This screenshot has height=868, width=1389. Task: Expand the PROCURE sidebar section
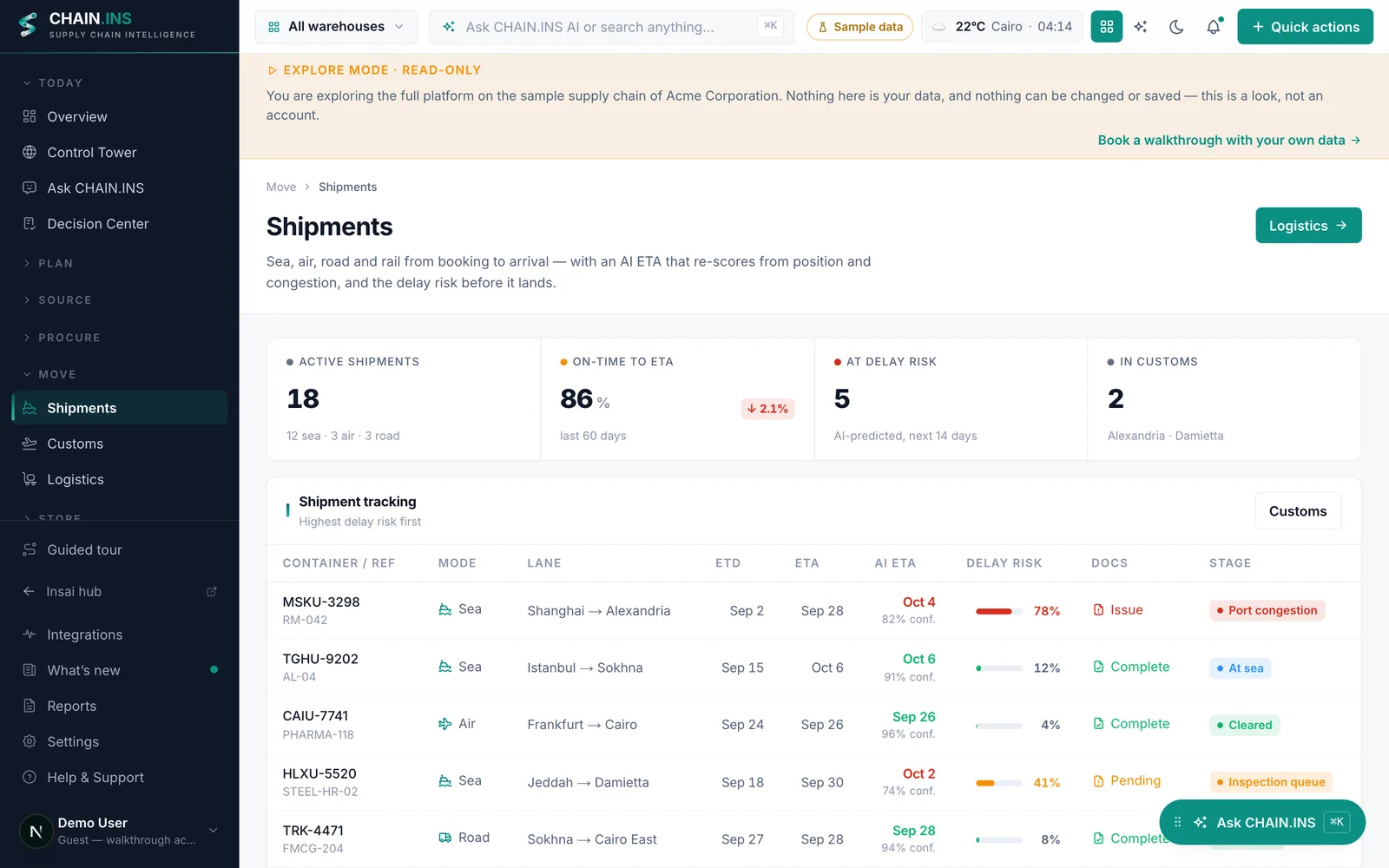tap(62, 337)
